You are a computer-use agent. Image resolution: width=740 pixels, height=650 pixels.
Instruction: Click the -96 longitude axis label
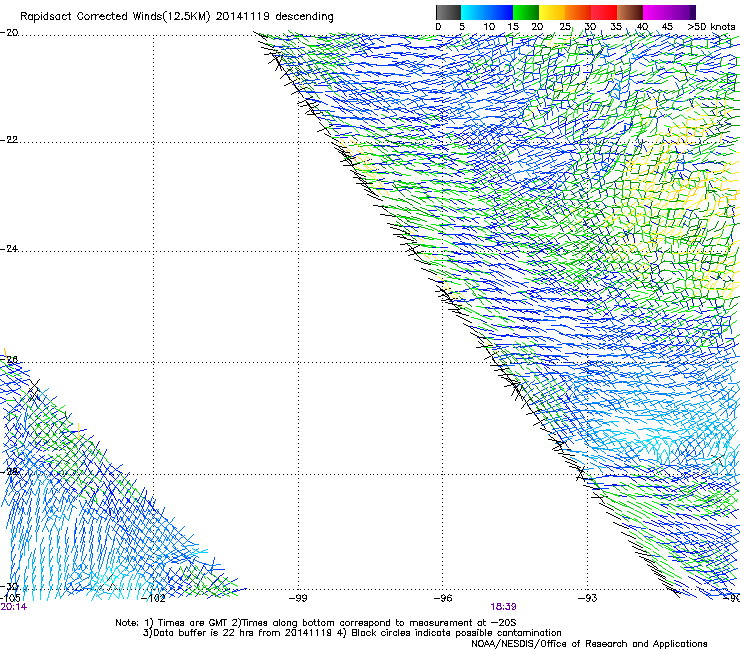443,599
